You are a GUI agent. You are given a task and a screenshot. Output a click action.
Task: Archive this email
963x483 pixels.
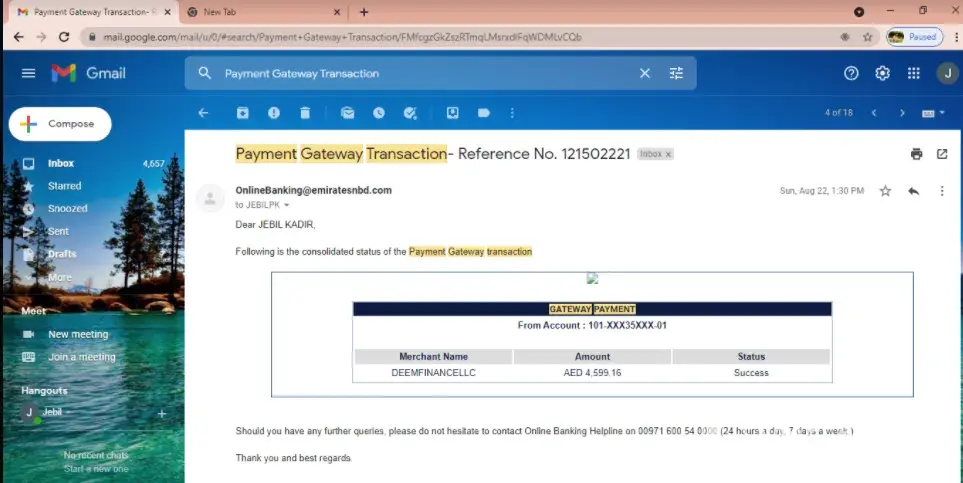[243, 113]
